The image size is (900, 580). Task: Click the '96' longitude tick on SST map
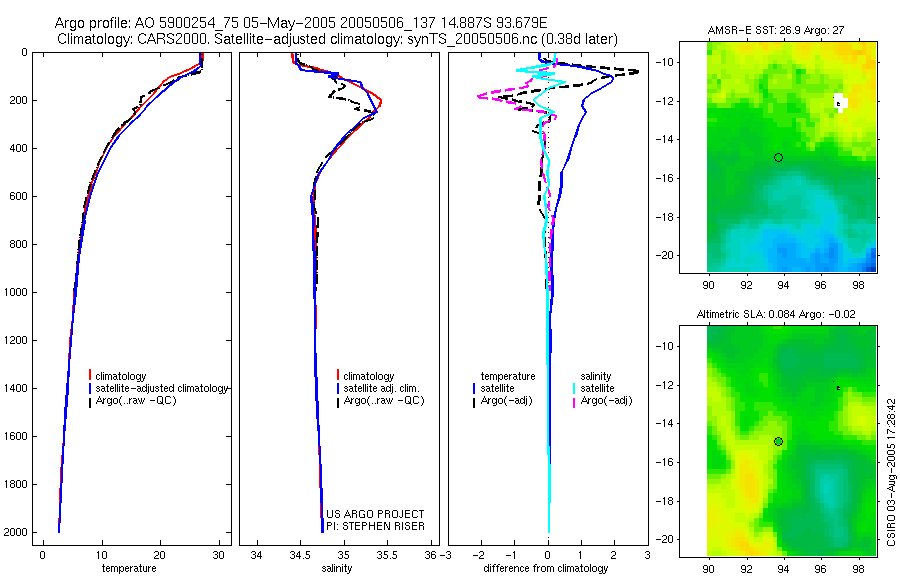point(821,285)
